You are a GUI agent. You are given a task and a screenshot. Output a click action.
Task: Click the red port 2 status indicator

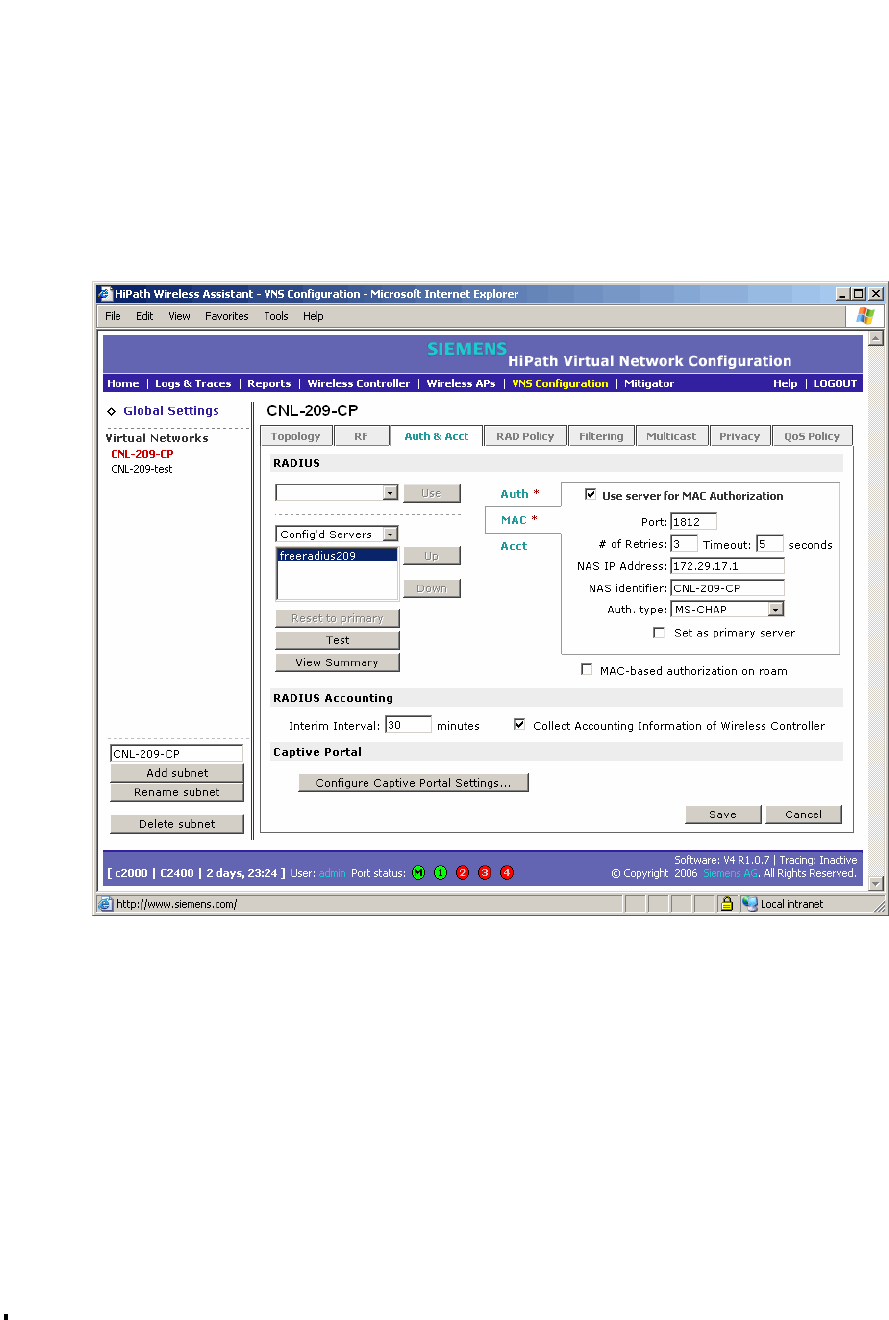pyautogui.click(x=462, y=873)
